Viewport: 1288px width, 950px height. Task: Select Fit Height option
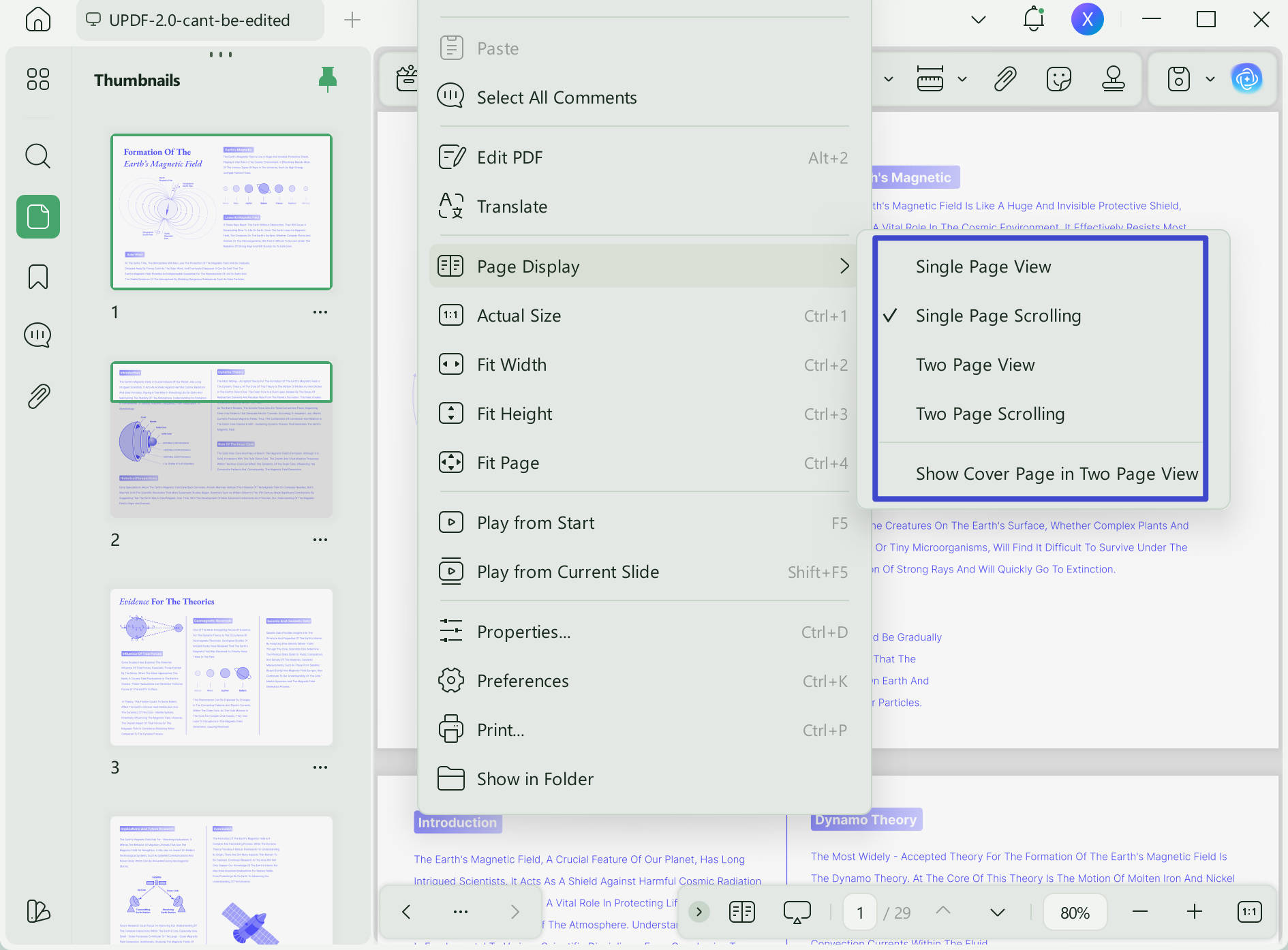coord(644,414)
